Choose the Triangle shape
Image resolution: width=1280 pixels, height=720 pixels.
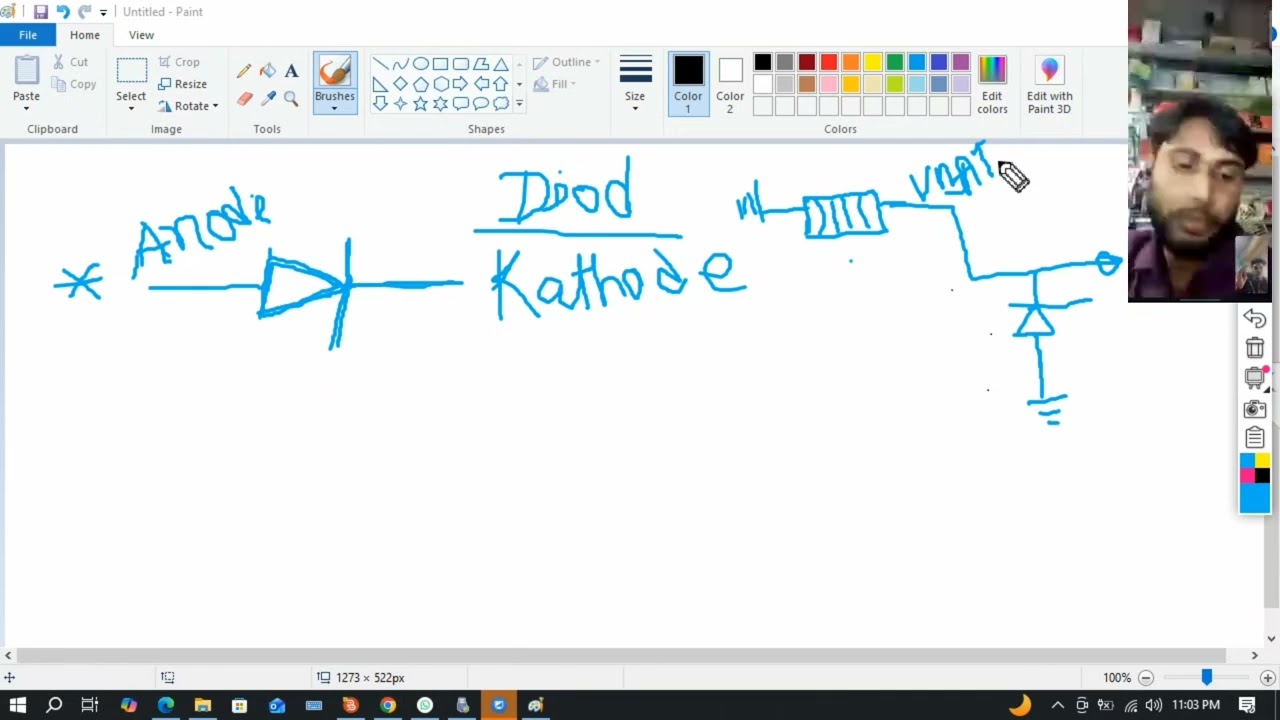click(500, 64)
